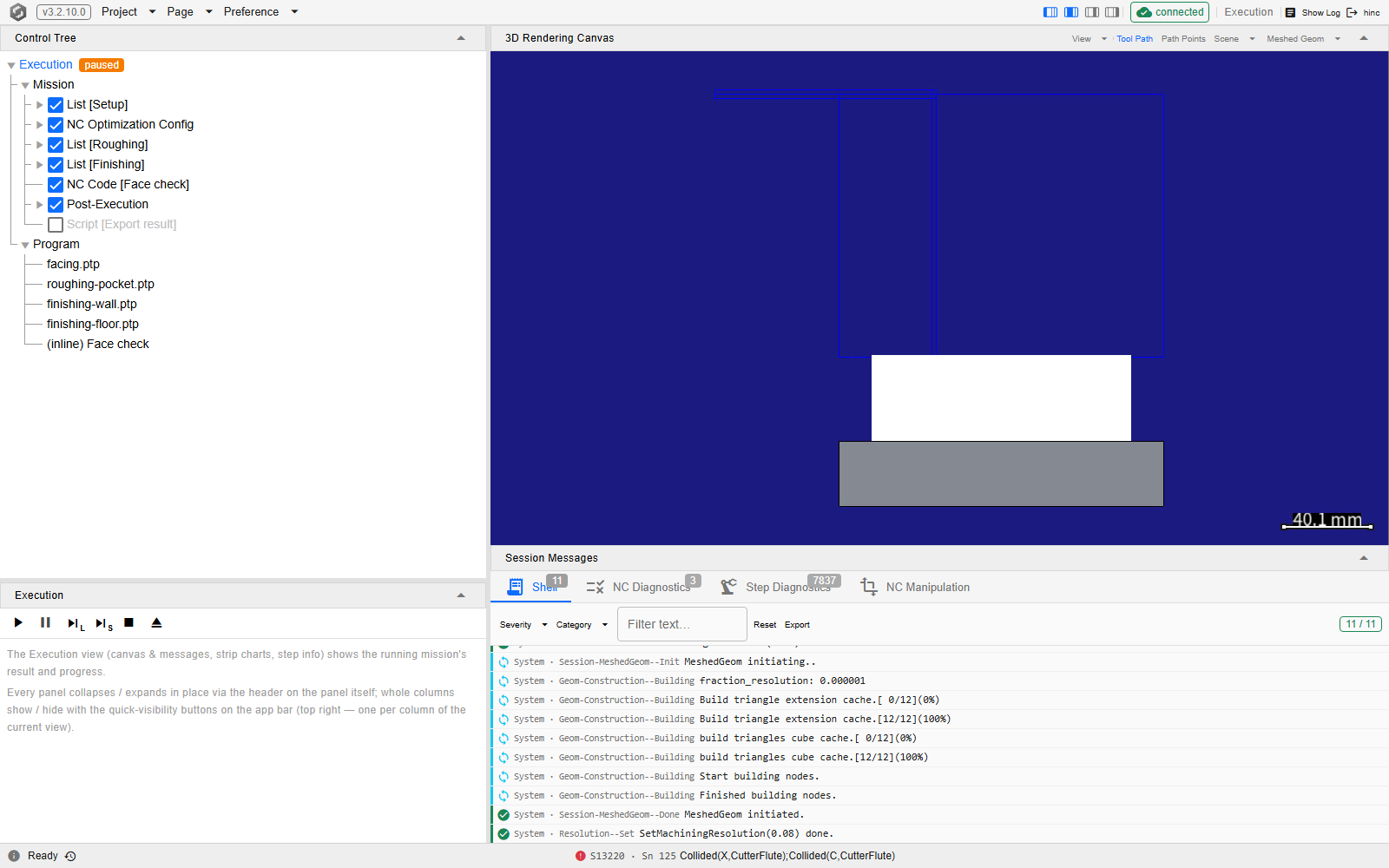Export the session messages
The width and height of the screenshot is (1389, 868).
797,625
